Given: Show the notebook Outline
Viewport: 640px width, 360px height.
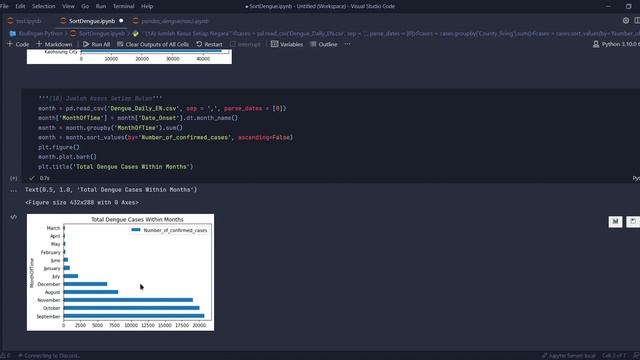Looking at the screenshot, I should click(x=324, y=44).
